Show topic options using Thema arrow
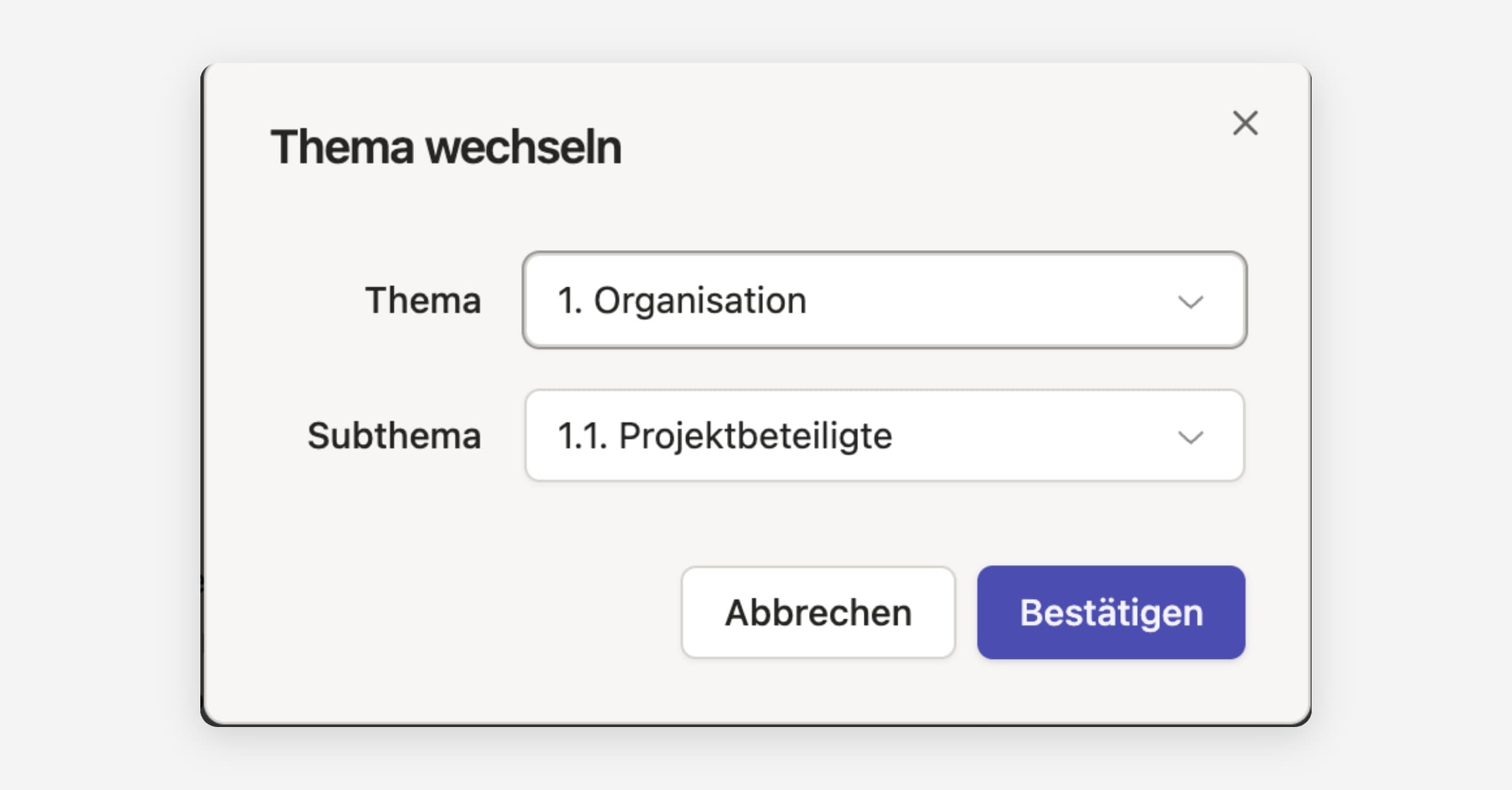The width and height of the screenshot is (1512, 790). [x=1190, y=302]
